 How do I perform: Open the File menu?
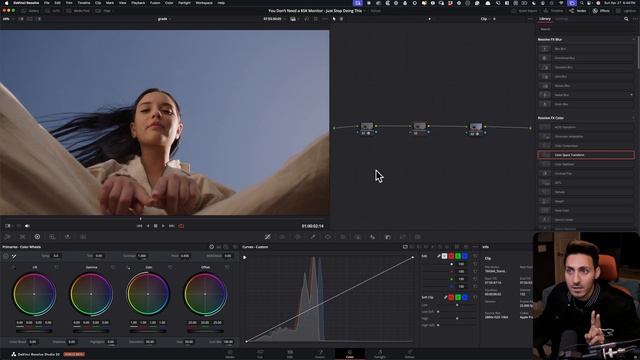point(47,3)
